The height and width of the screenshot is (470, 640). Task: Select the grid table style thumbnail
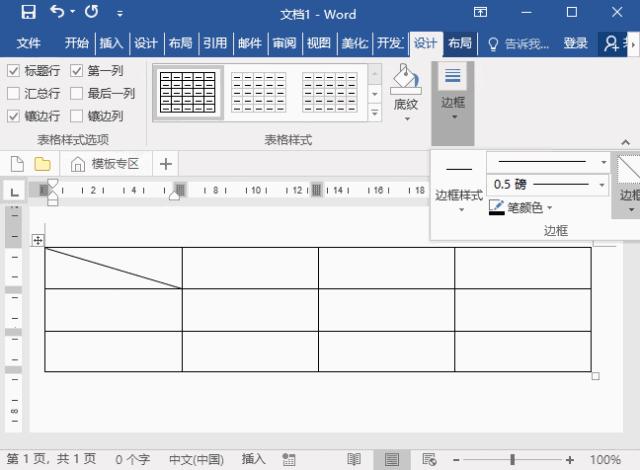click(x=188, y=92)
